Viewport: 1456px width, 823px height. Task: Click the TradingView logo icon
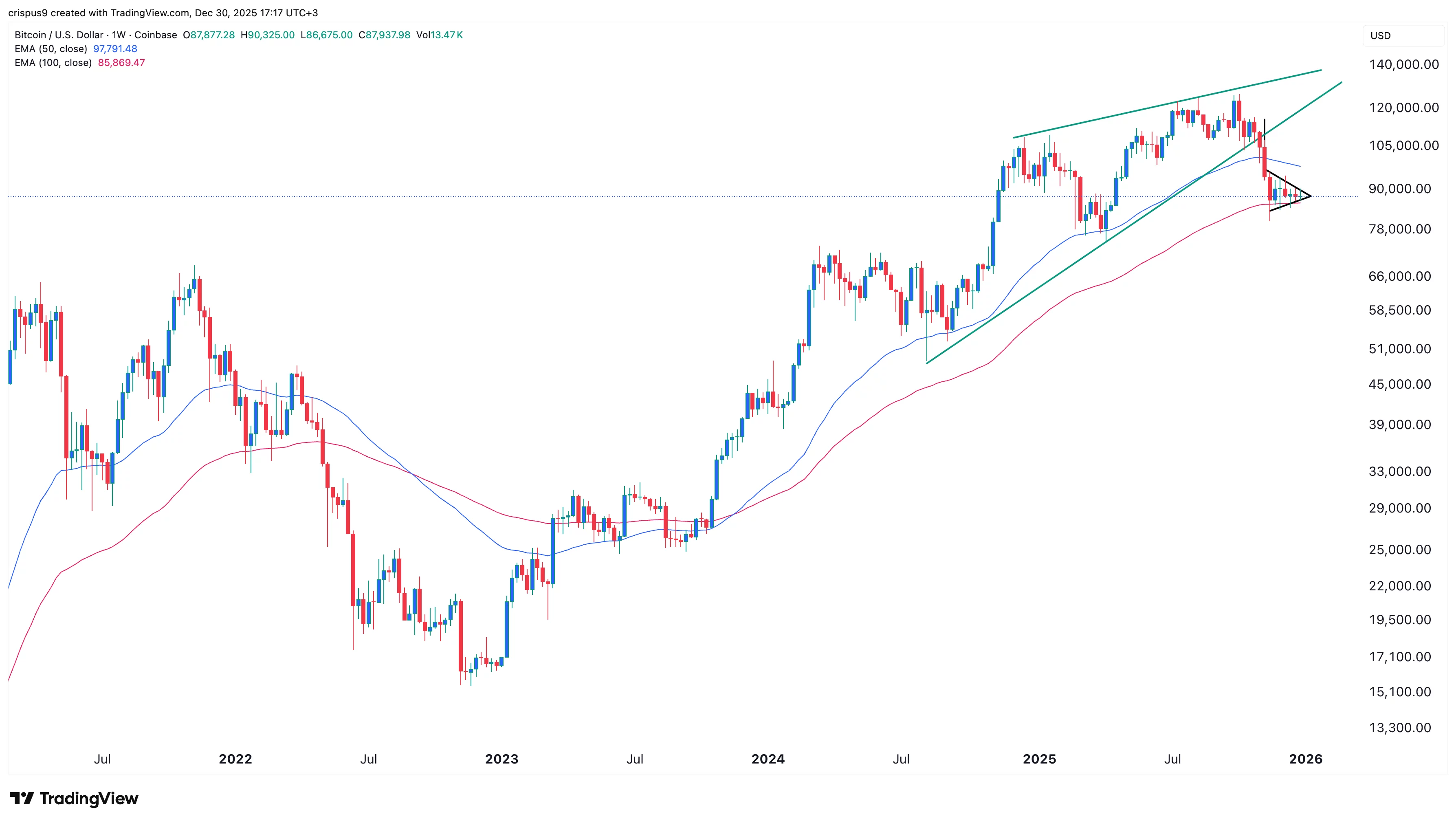pyautogui.click(x=22, y=798)
